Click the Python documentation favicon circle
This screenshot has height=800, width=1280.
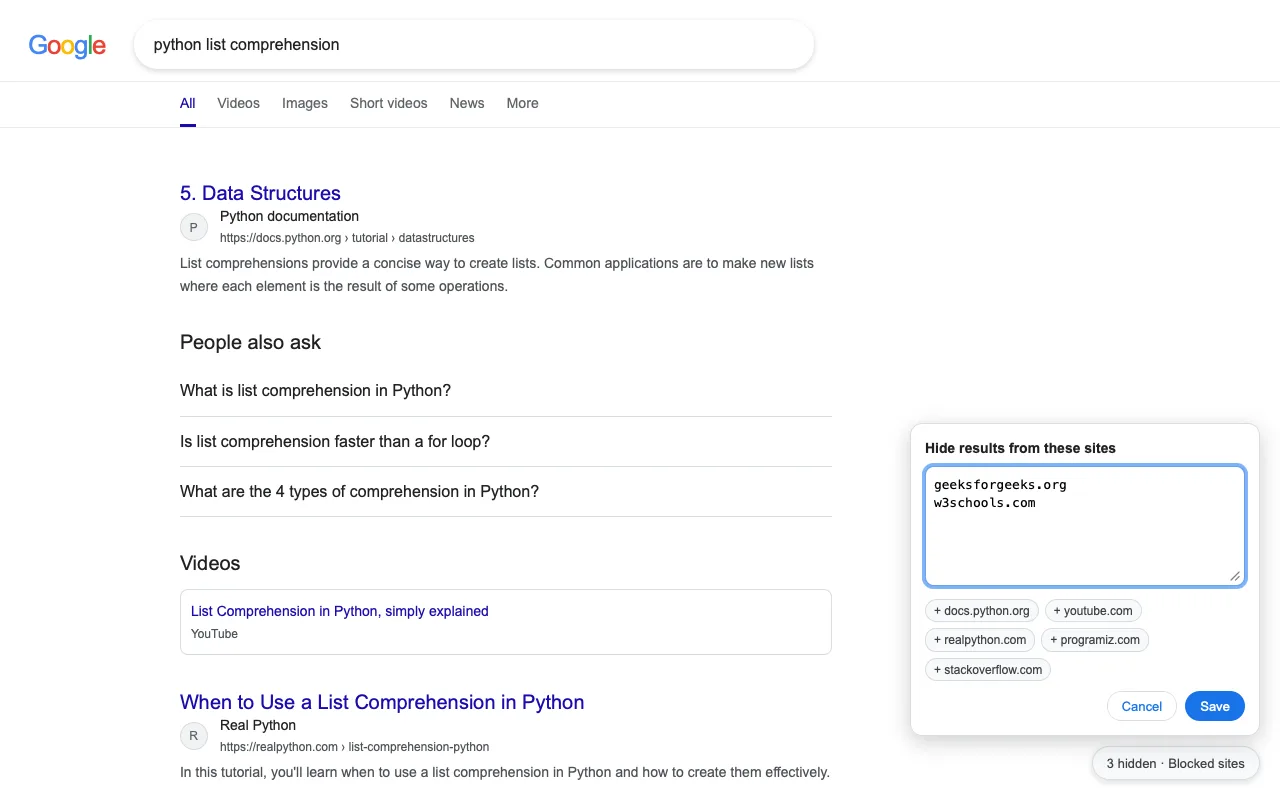(194, 227)
